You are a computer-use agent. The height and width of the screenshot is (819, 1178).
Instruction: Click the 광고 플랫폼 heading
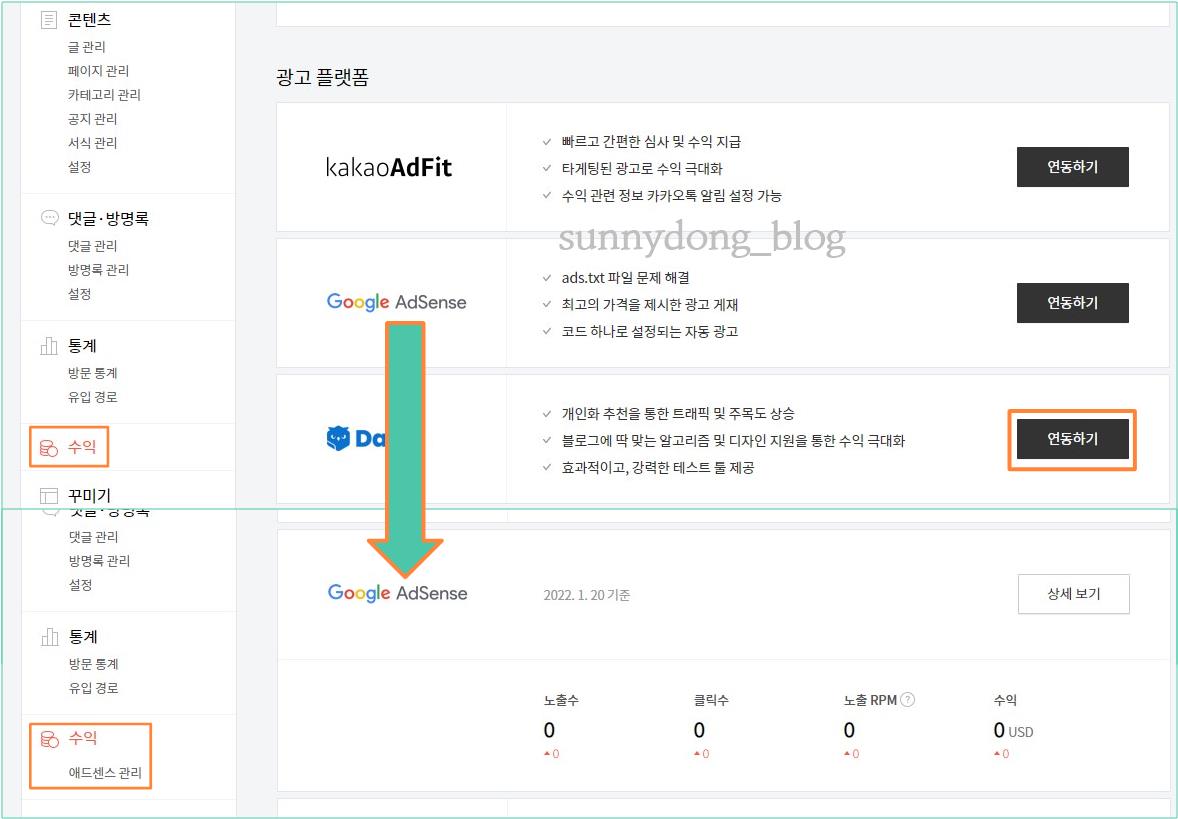point(322,77)
